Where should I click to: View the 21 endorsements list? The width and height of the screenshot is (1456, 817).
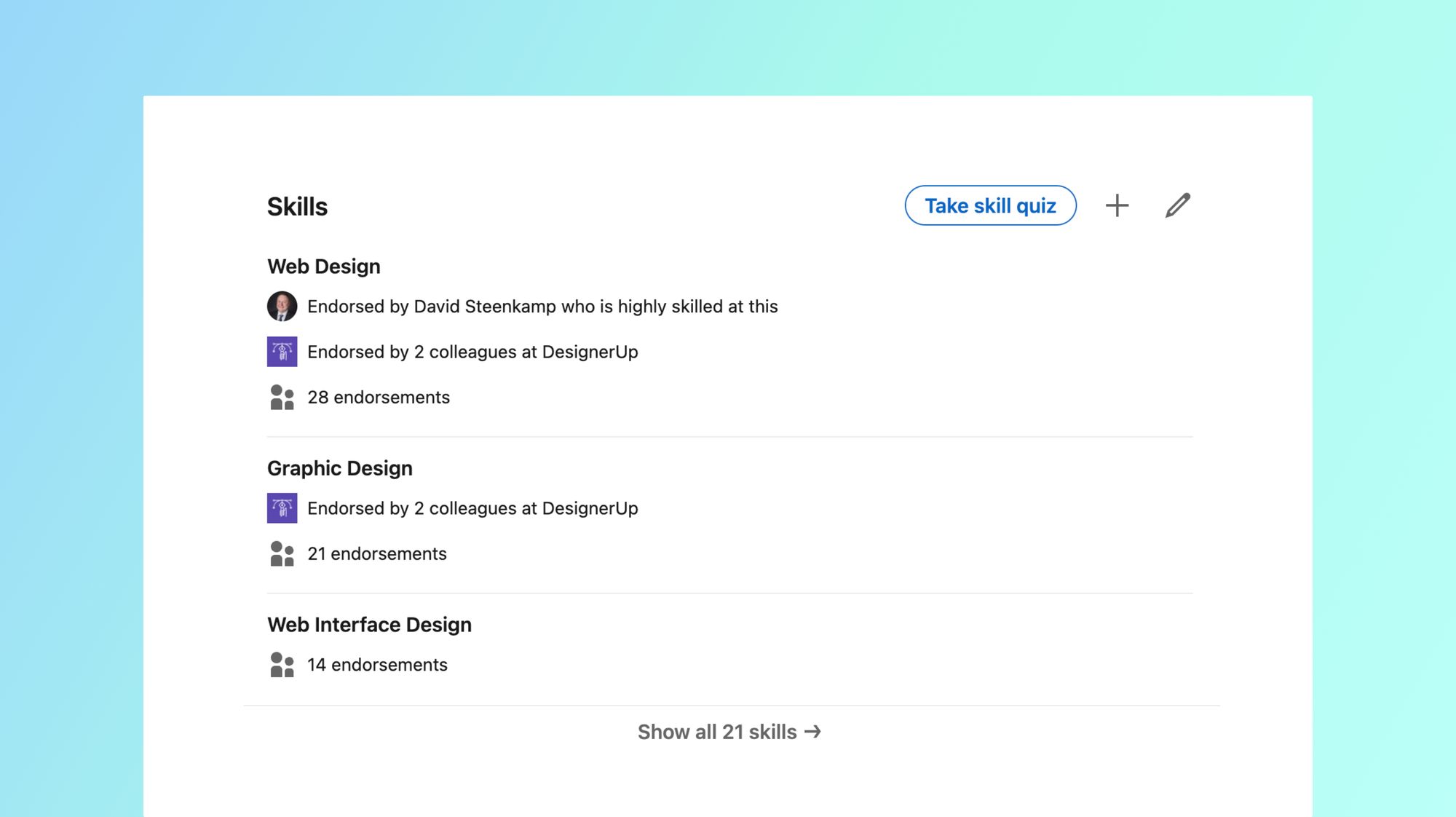click(377, 554)
